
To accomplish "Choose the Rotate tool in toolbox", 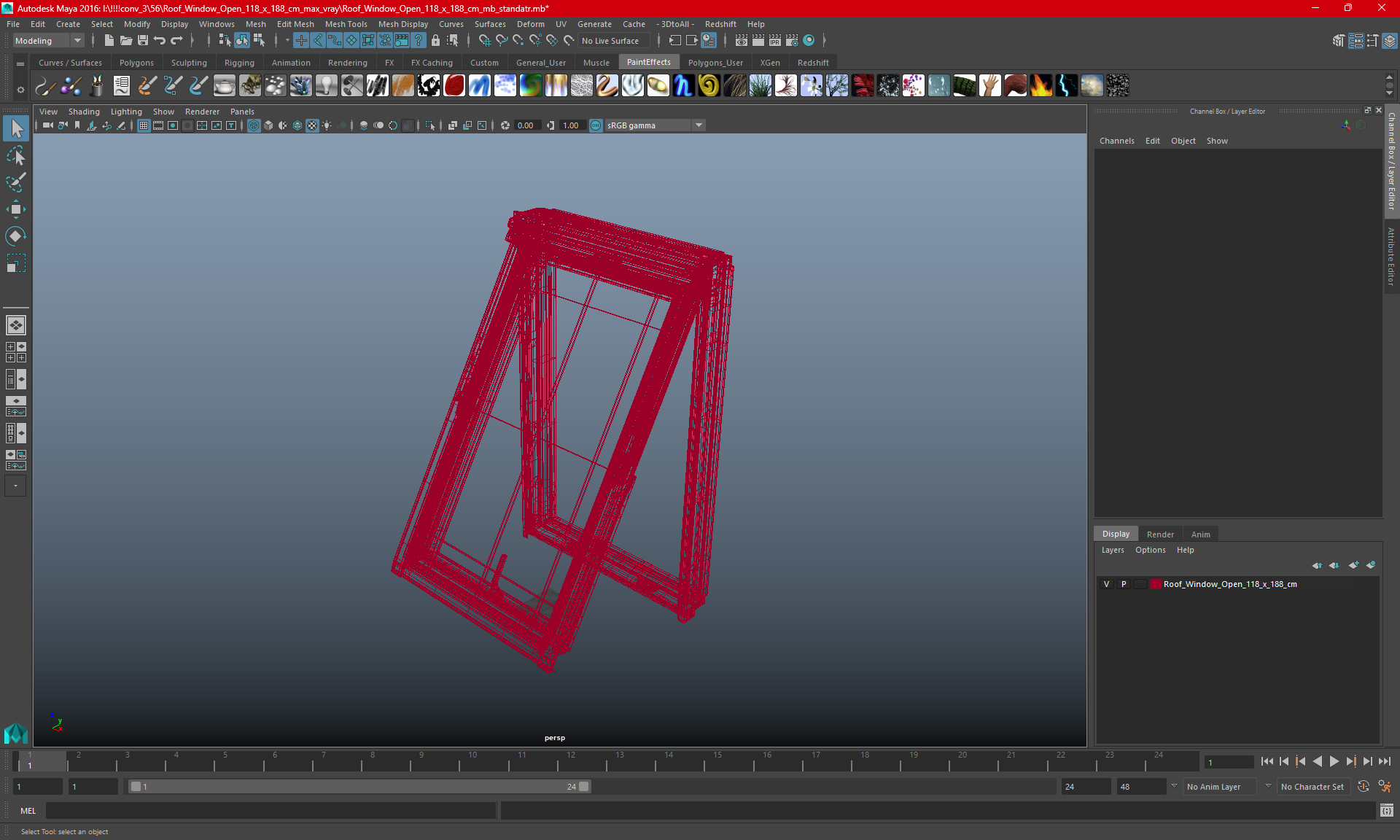I will tap(16, 236).
